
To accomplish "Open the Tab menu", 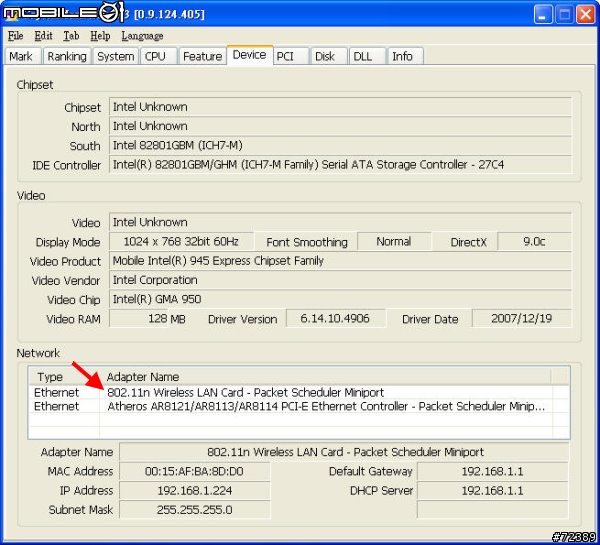I will [x=71, y=36].
